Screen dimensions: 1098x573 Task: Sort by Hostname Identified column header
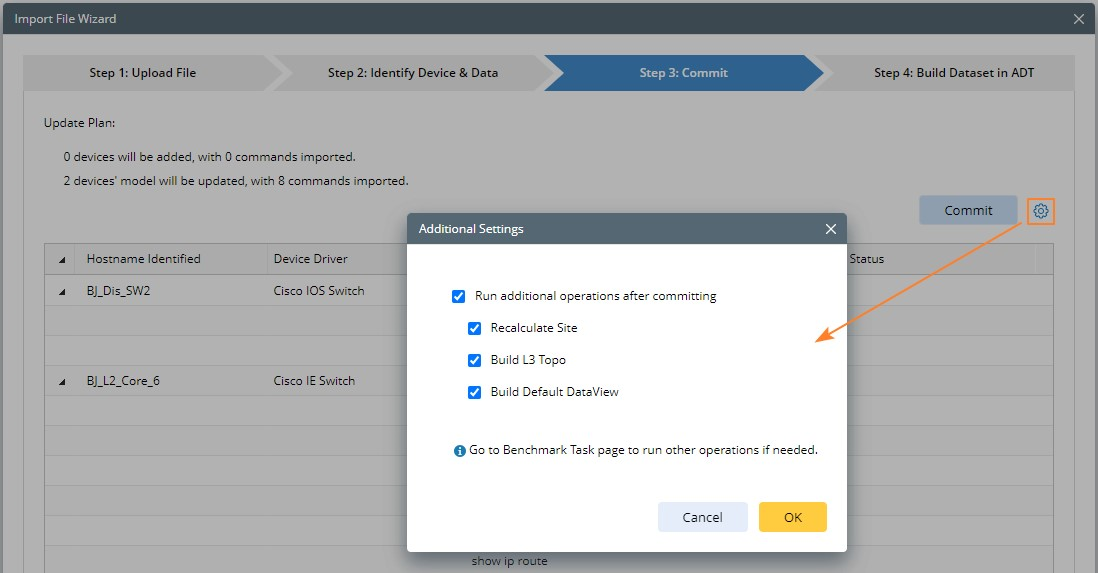coord(143,259)
